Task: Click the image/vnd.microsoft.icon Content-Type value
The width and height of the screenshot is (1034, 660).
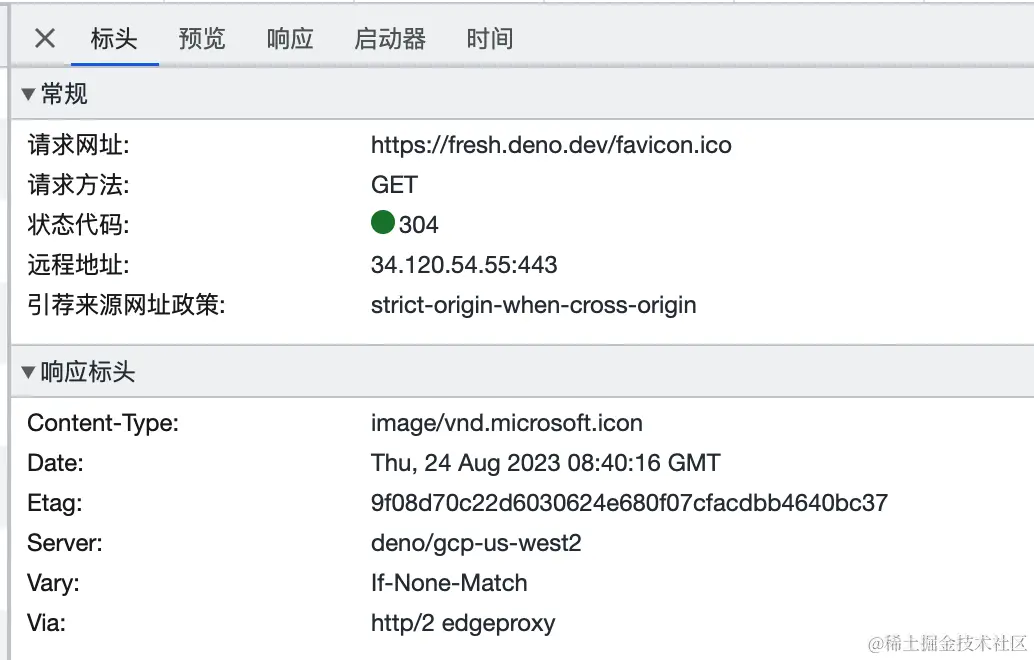Action: tap(506, 423)
